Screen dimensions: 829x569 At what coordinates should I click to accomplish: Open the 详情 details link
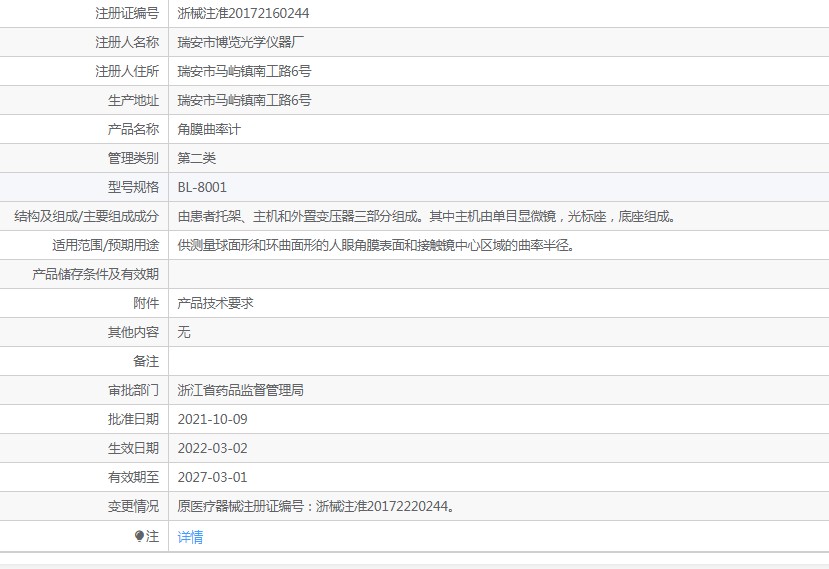(190, 537)
